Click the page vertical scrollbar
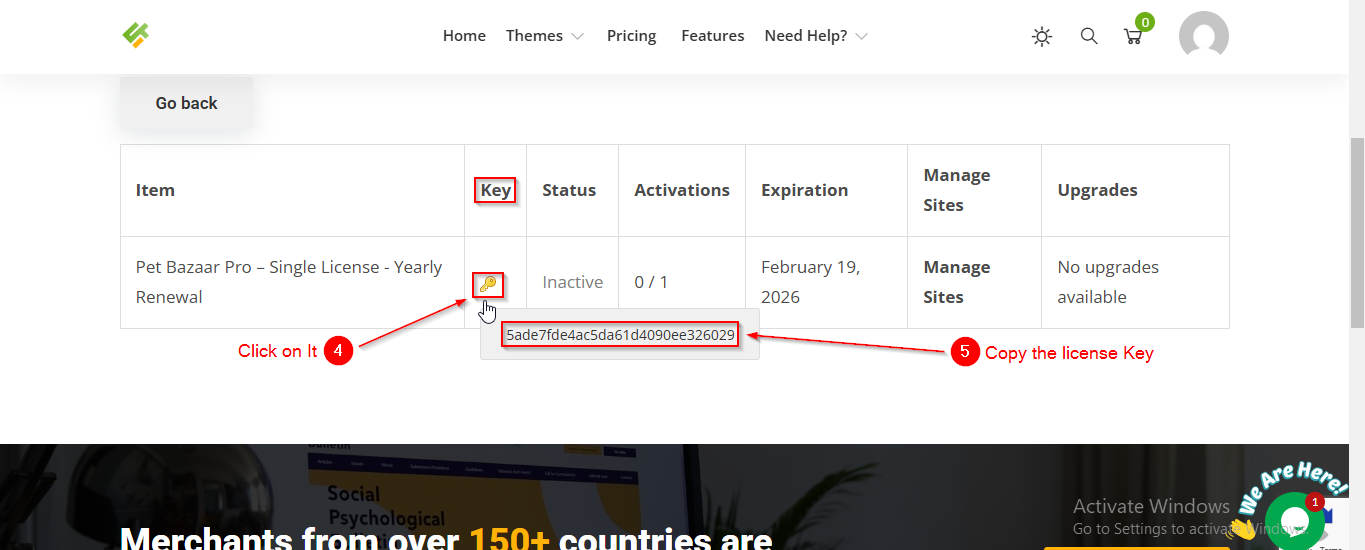 click(x=1357, y=232)
